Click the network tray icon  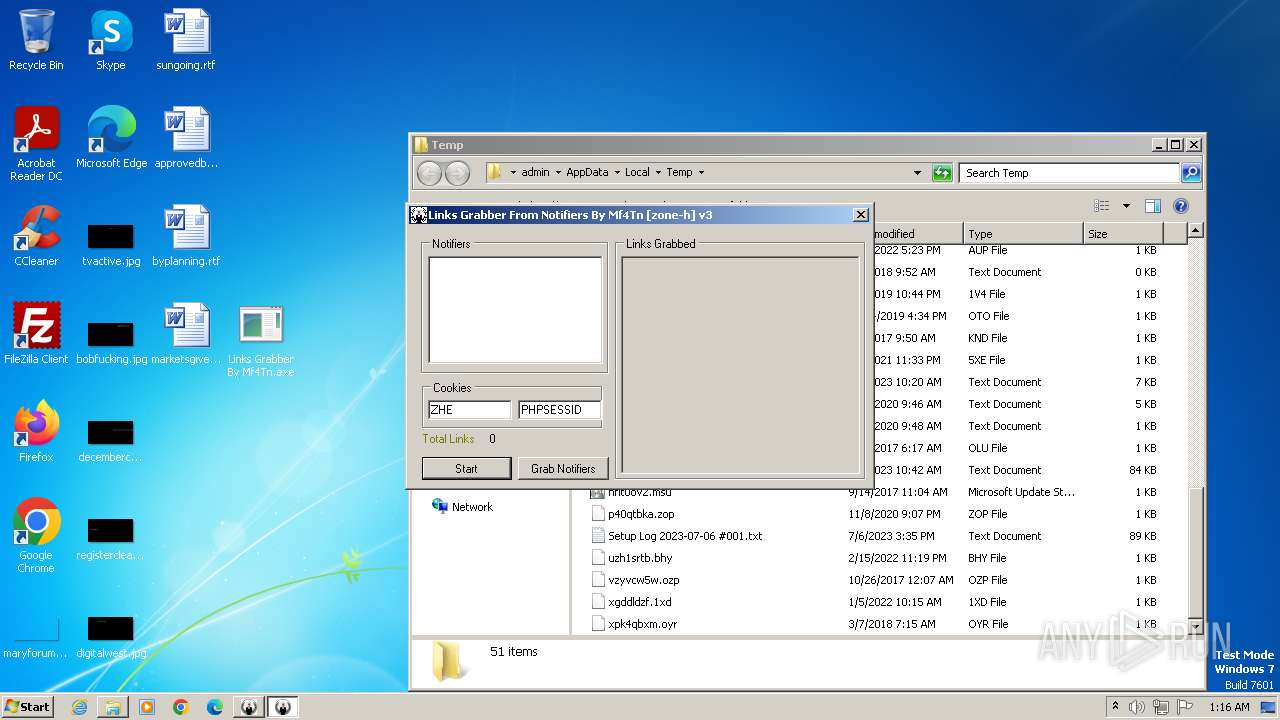1163,707
